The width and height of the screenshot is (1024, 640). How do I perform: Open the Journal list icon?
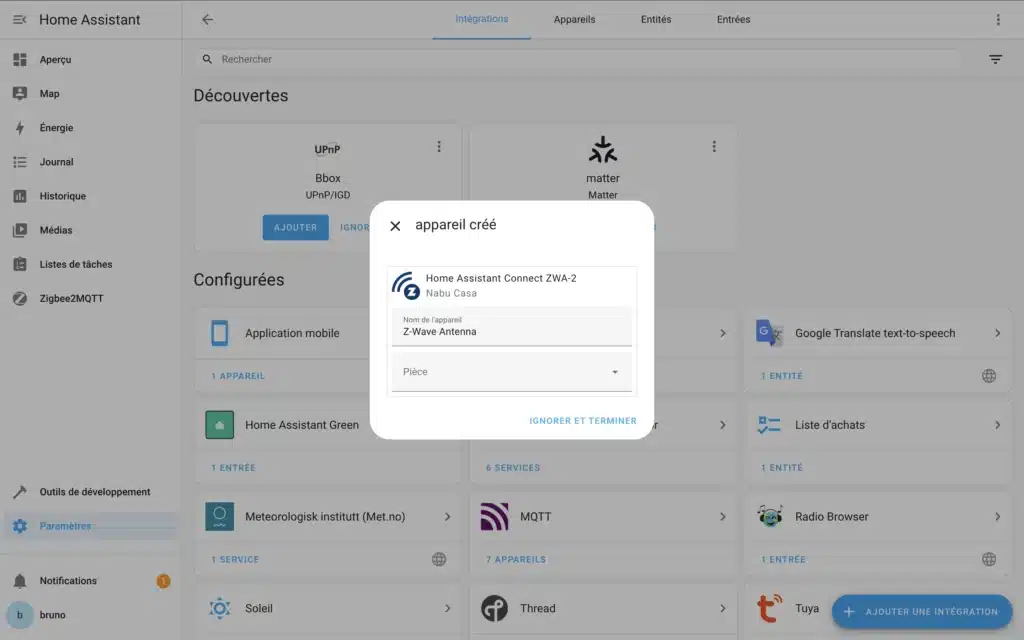[x=20, y=161]
